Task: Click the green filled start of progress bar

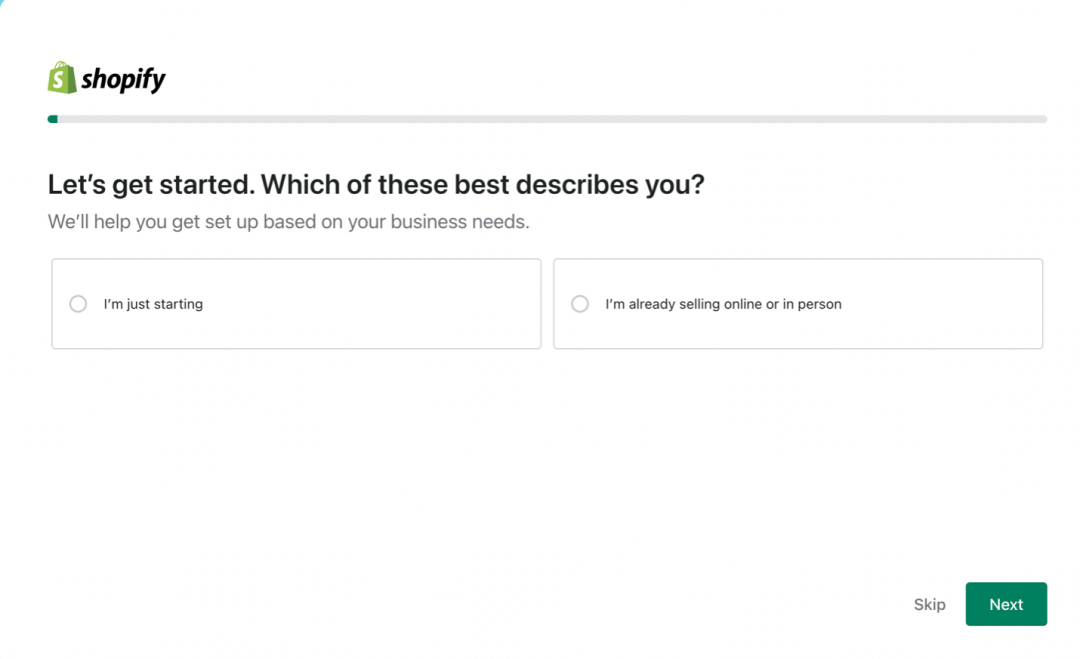Action: (53, 119)
